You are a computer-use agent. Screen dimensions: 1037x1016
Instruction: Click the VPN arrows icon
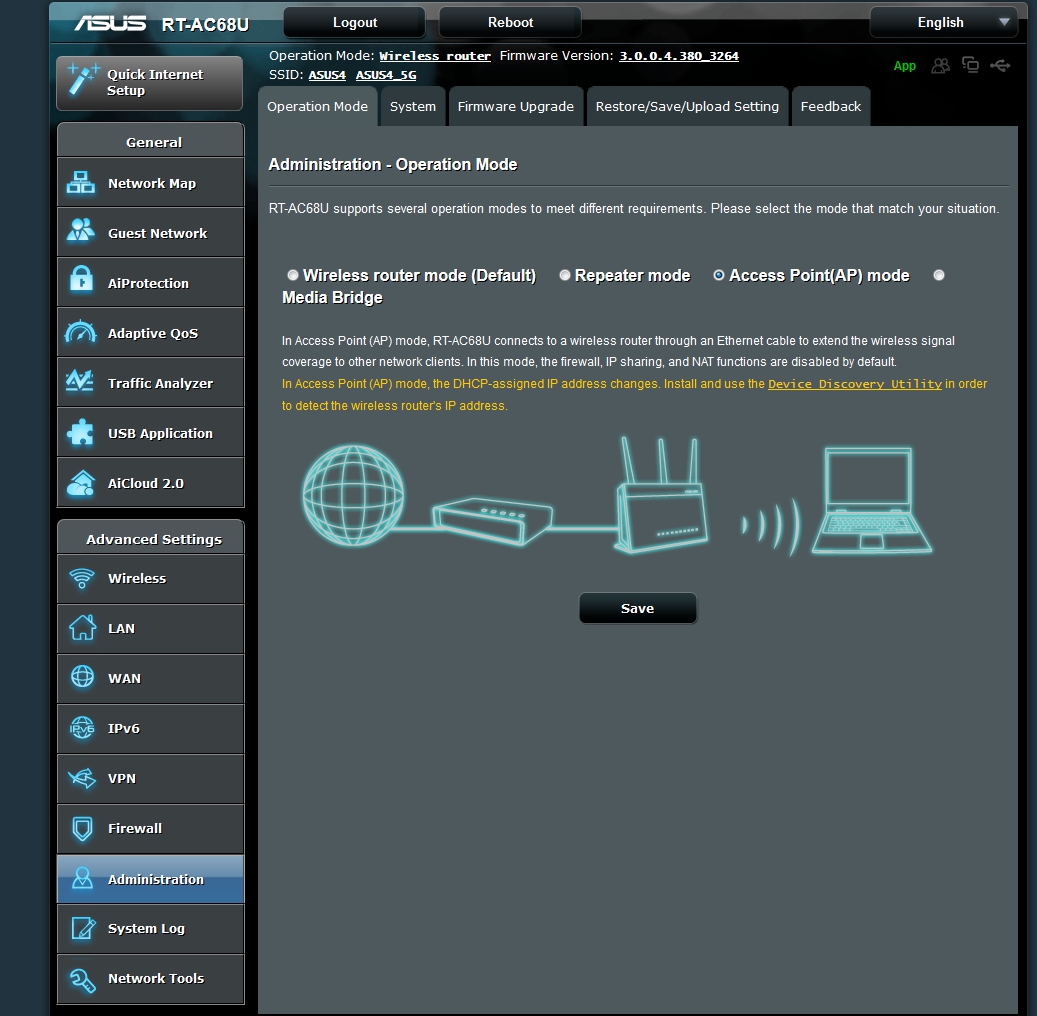(82, 778)
